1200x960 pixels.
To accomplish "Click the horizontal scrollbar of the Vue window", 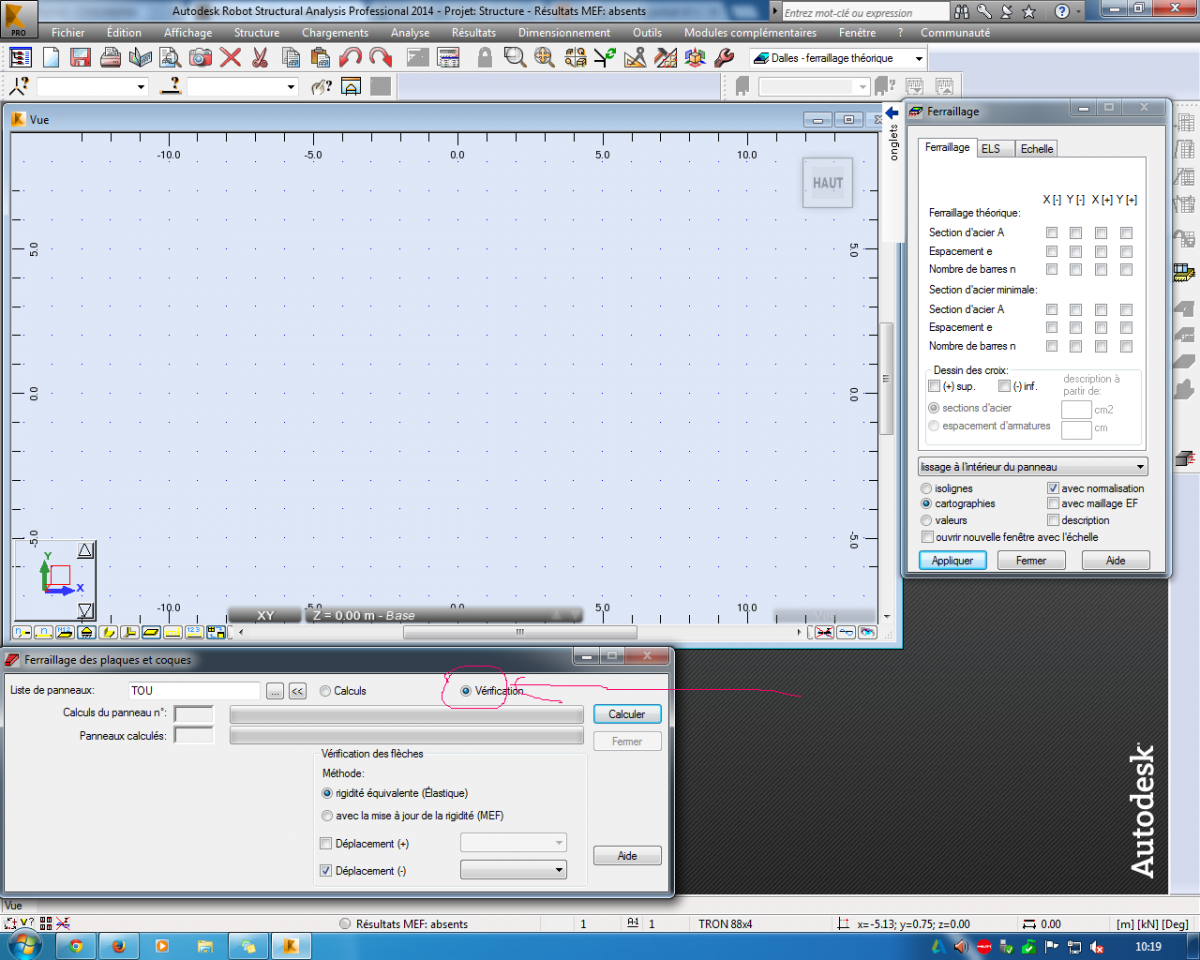I will click(x=519, y=632).
